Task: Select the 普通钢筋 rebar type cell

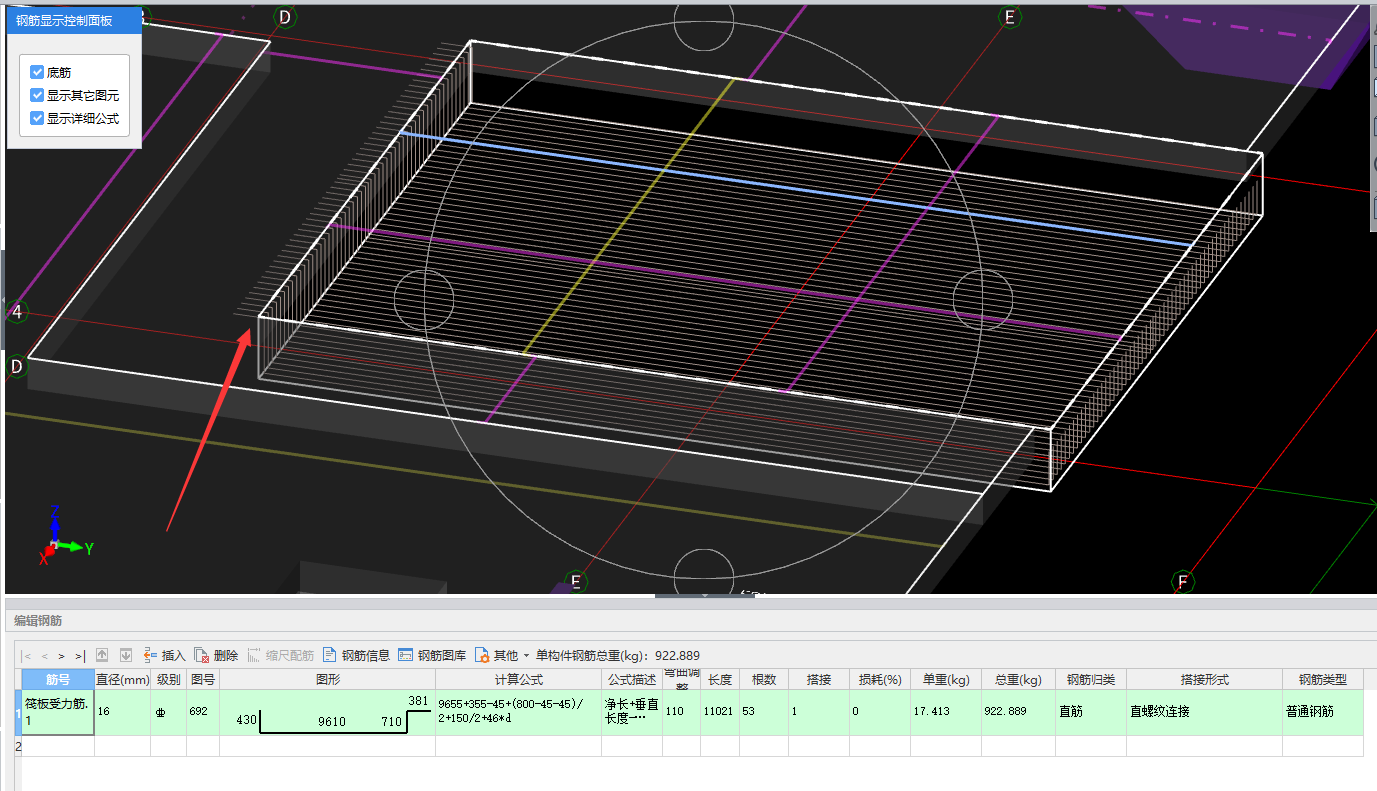Action: click(1322, 712)
